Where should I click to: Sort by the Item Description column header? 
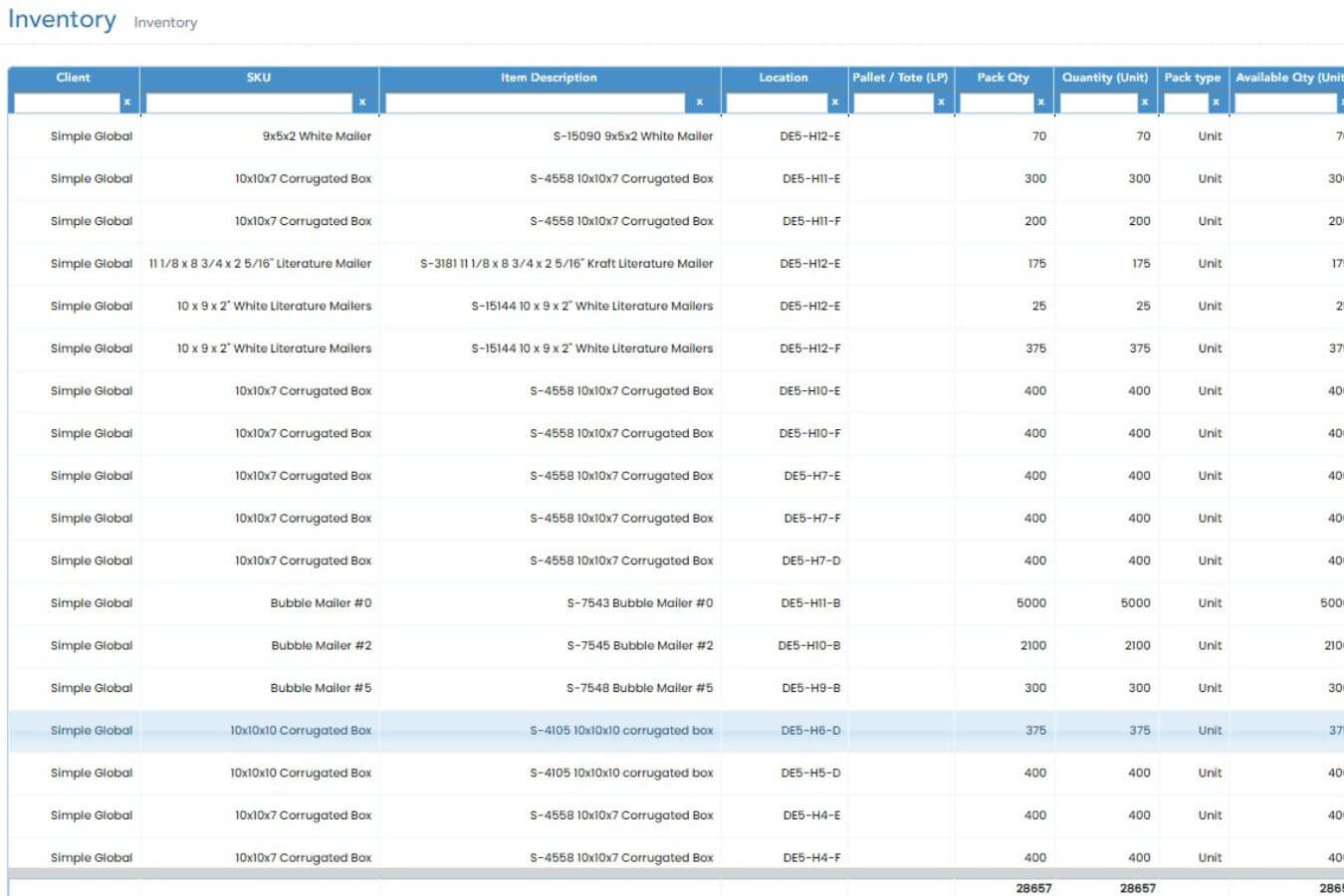[x=549, y=78]
